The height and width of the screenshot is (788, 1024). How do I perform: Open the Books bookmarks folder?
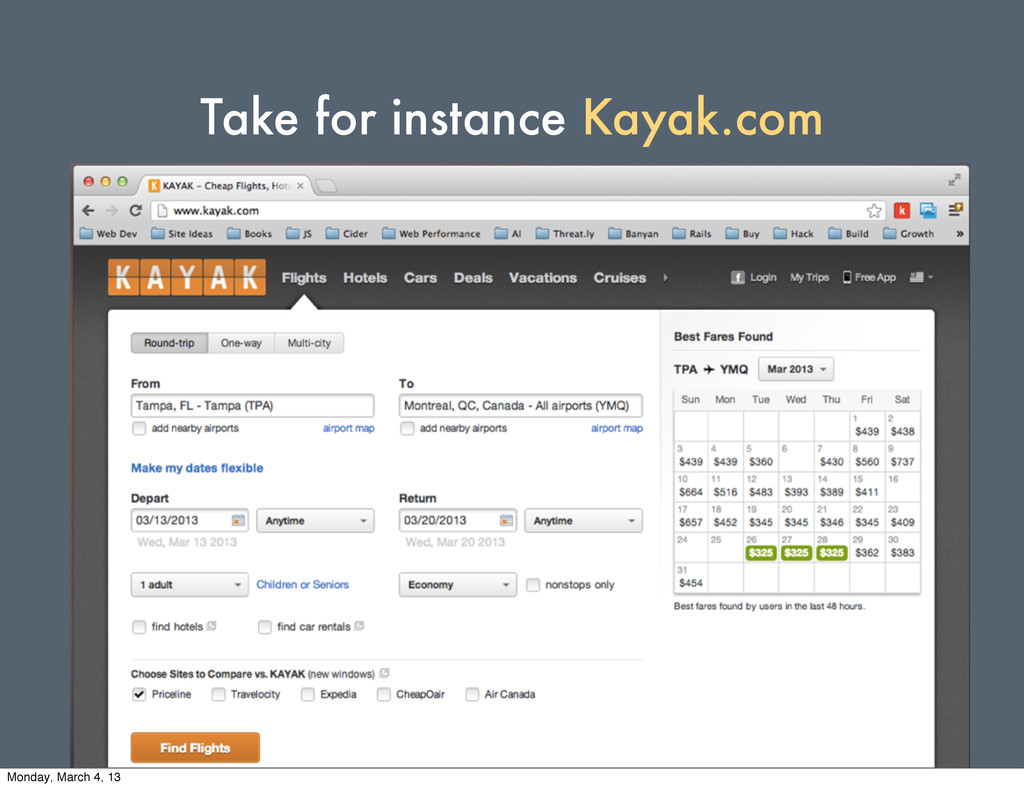coord(249,234)
